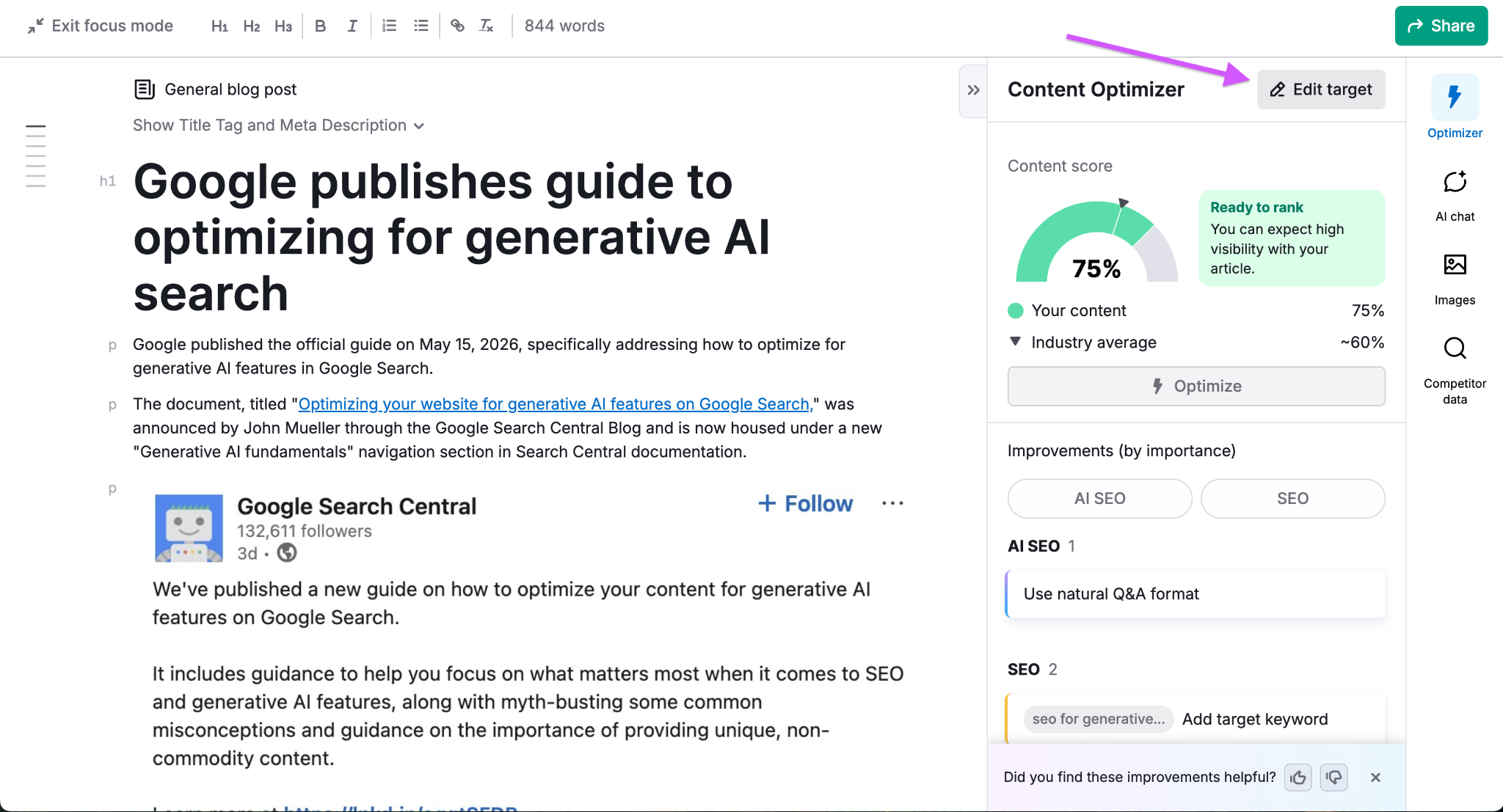This screenshot has width=1503, height=812.
Task: Click the Industry average row
Action: (x=1196, y=343)
